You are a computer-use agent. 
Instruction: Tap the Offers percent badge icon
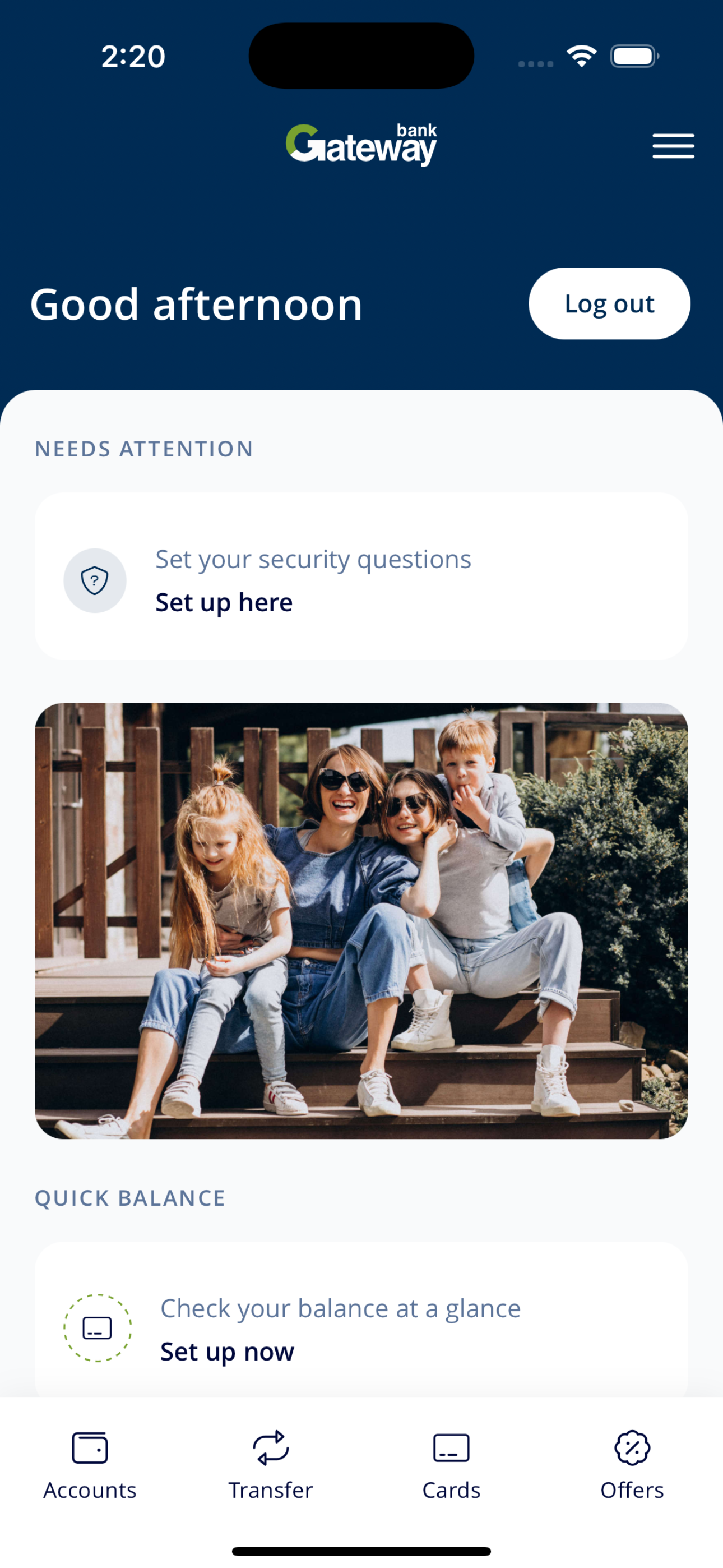point(632,1447)
